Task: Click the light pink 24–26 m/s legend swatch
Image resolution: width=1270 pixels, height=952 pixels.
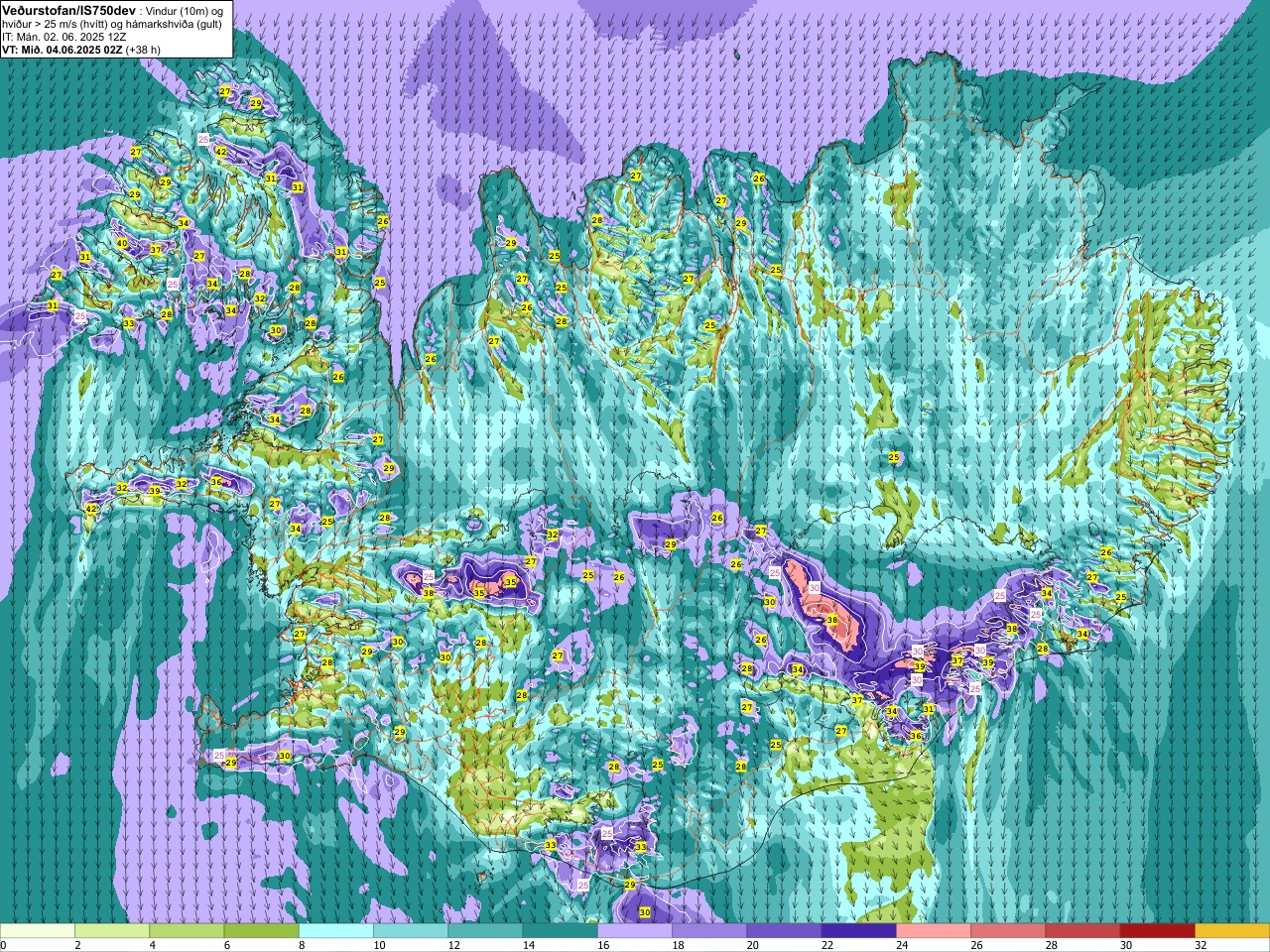Action: click(x=934, y=932)
